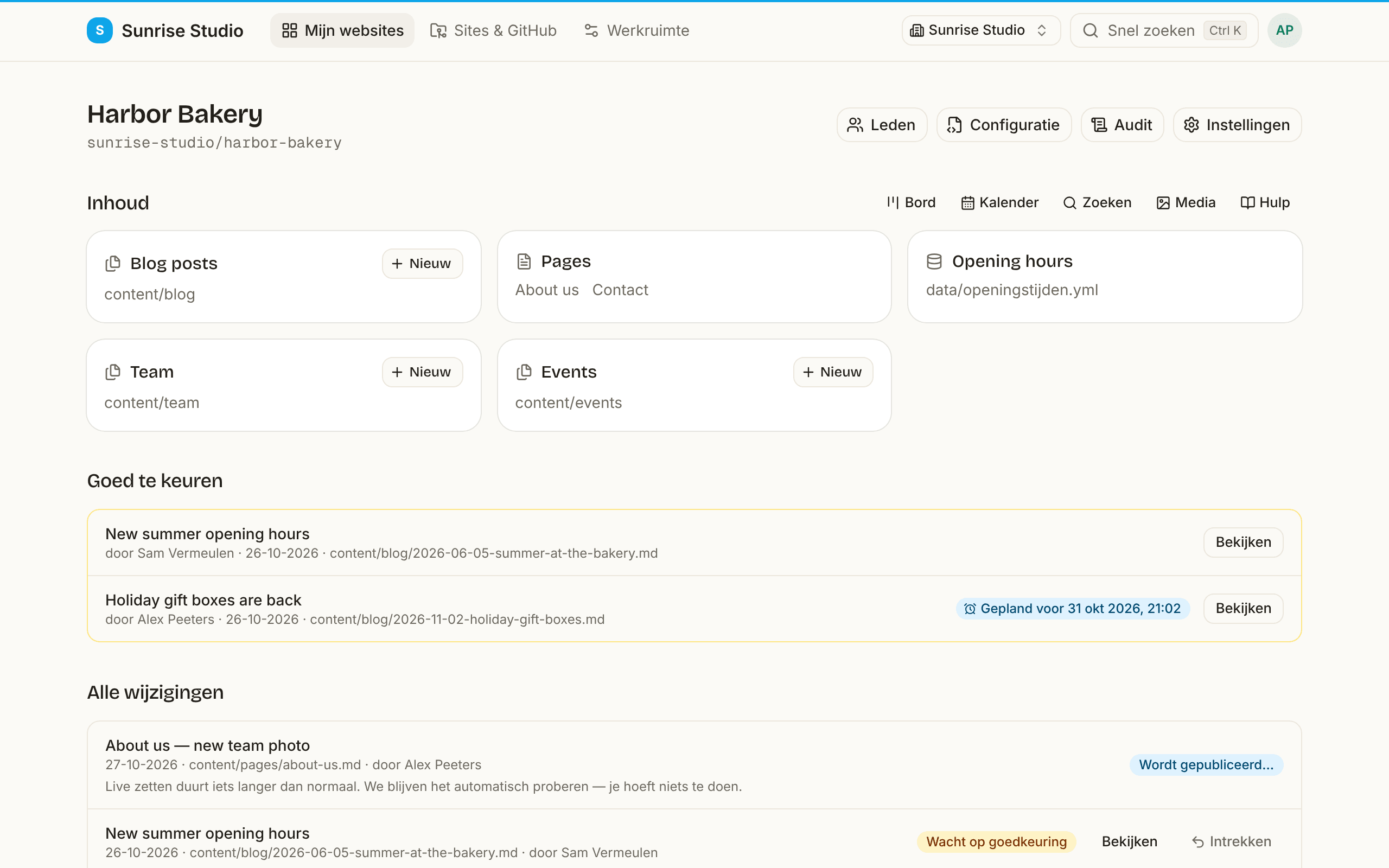Click the Events files icon
This screenshot has width=1389, height=868.
click(524, 372)
